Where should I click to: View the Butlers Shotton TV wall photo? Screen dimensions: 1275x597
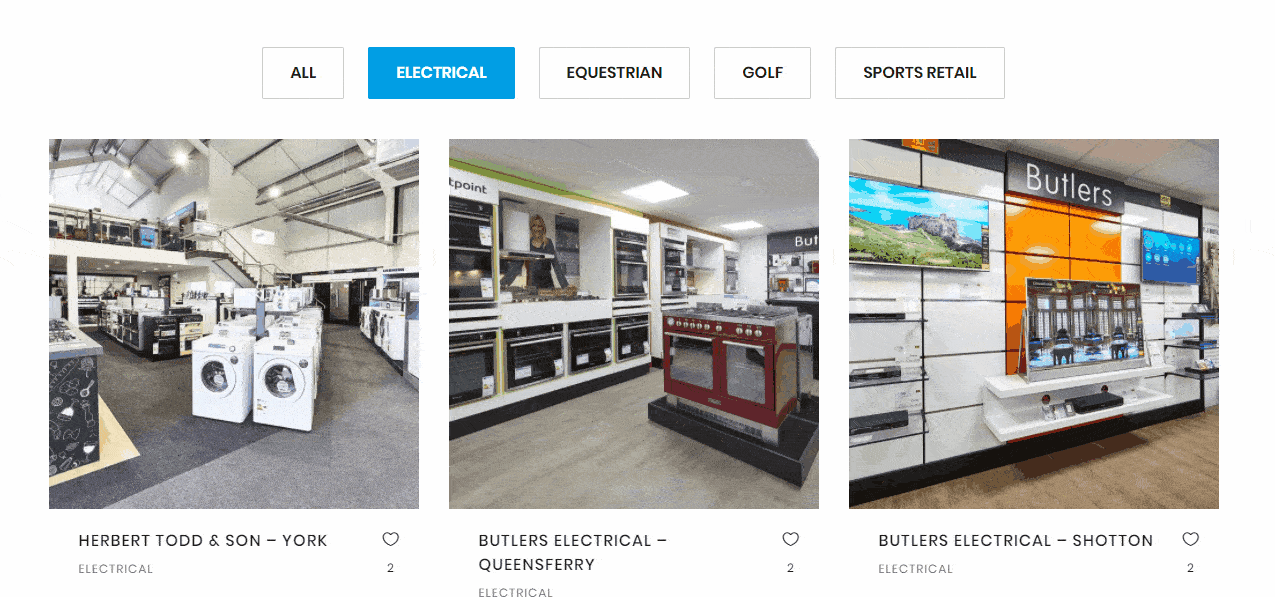1034,324
